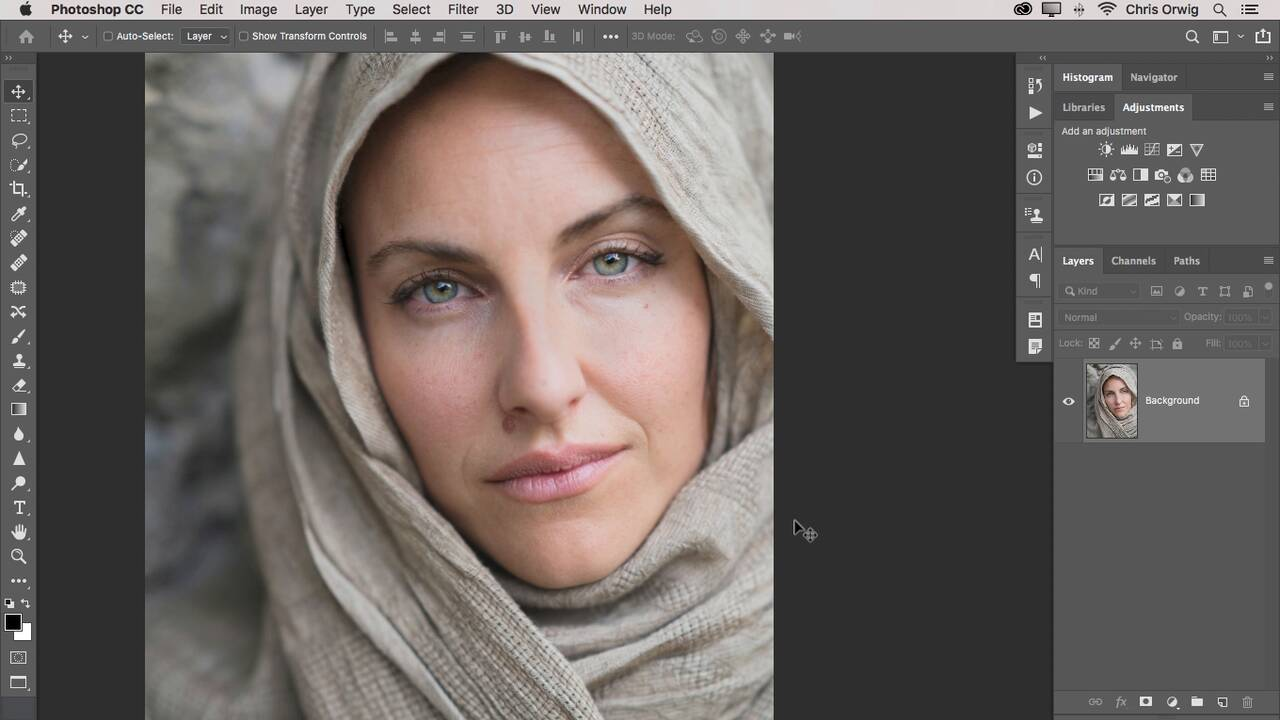Create a new layer via panel icon
Image resolution: width=1280 pixels, height=720 pixels.
pos(1222,703)
